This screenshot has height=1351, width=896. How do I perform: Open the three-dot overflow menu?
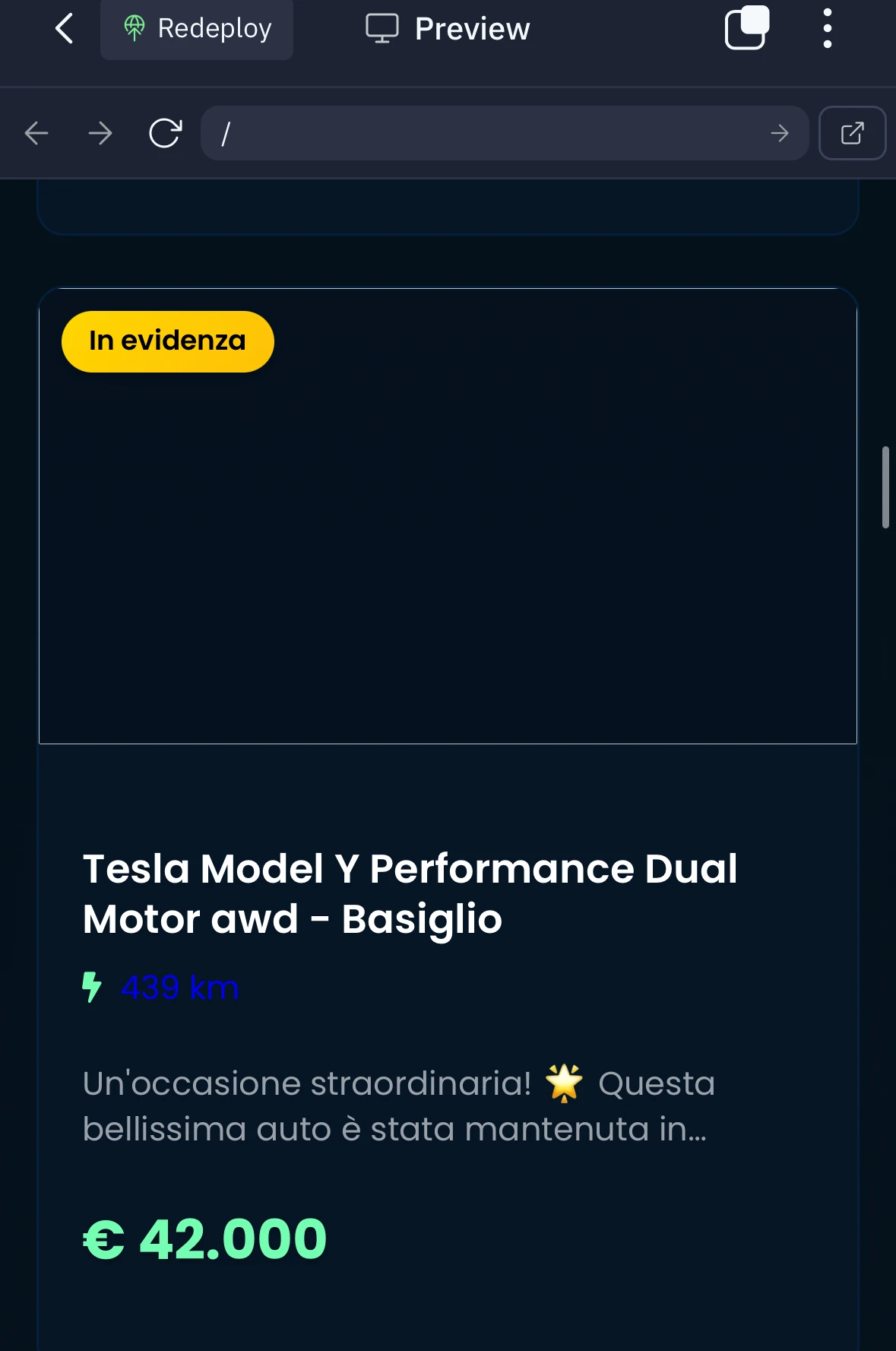point(828,29)
